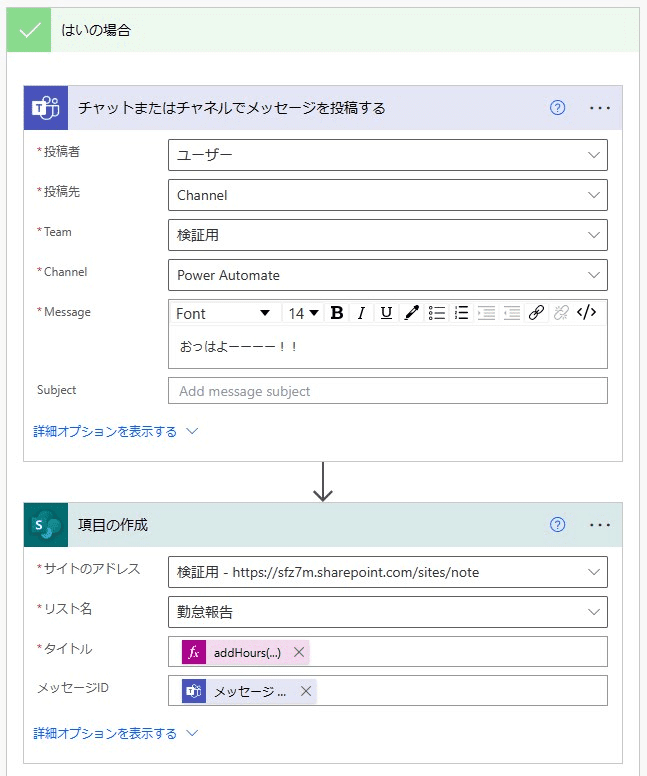Expand 詳細オプションを表示する in the 項目の作成 card
The height and width of the screenshot is (776, 647).
coord(115,733)
